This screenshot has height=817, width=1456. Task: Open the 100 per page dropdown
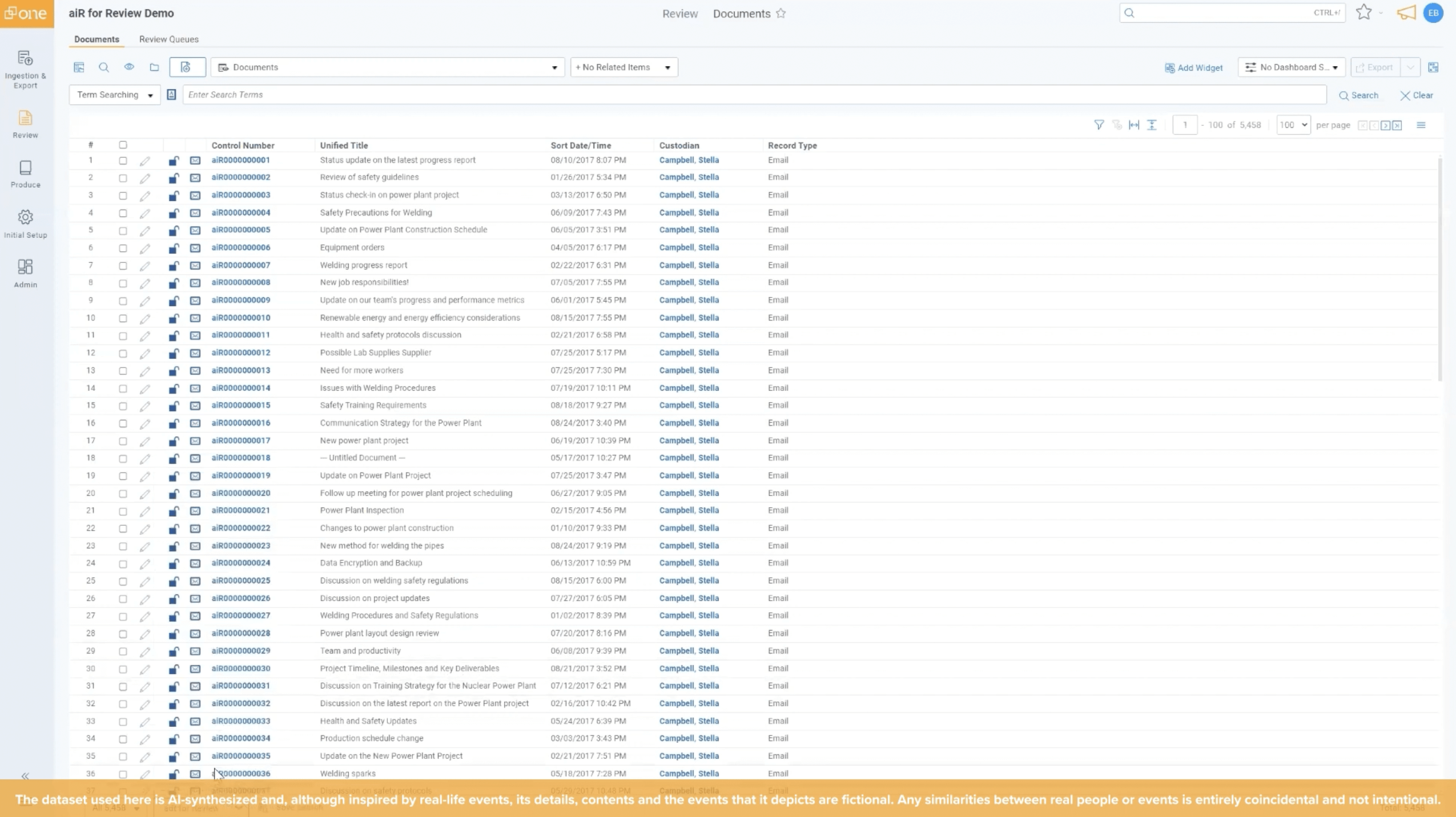(1293, 125)
